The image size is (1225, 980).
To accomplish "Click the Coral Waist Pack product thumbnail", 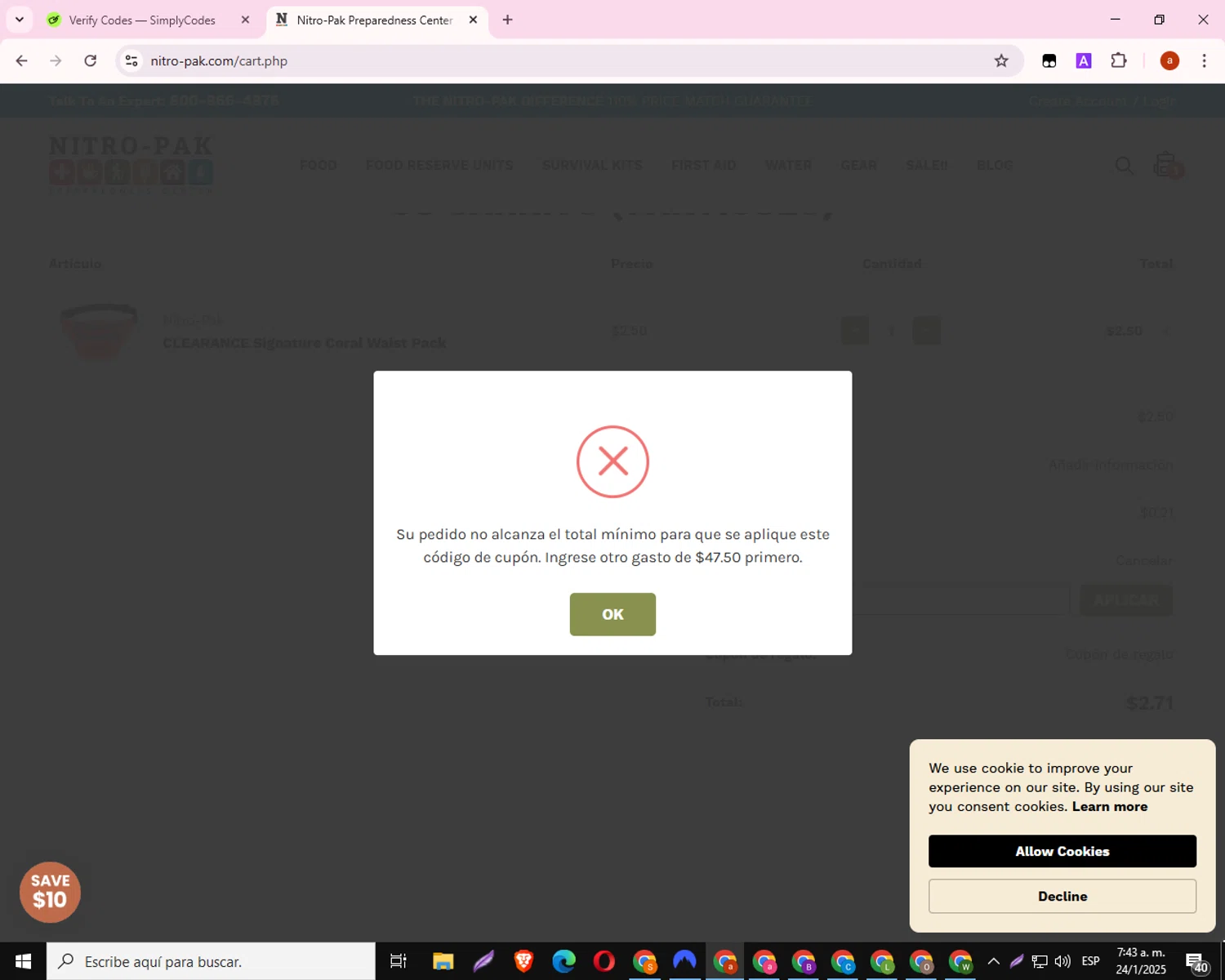I will point(100,331).
